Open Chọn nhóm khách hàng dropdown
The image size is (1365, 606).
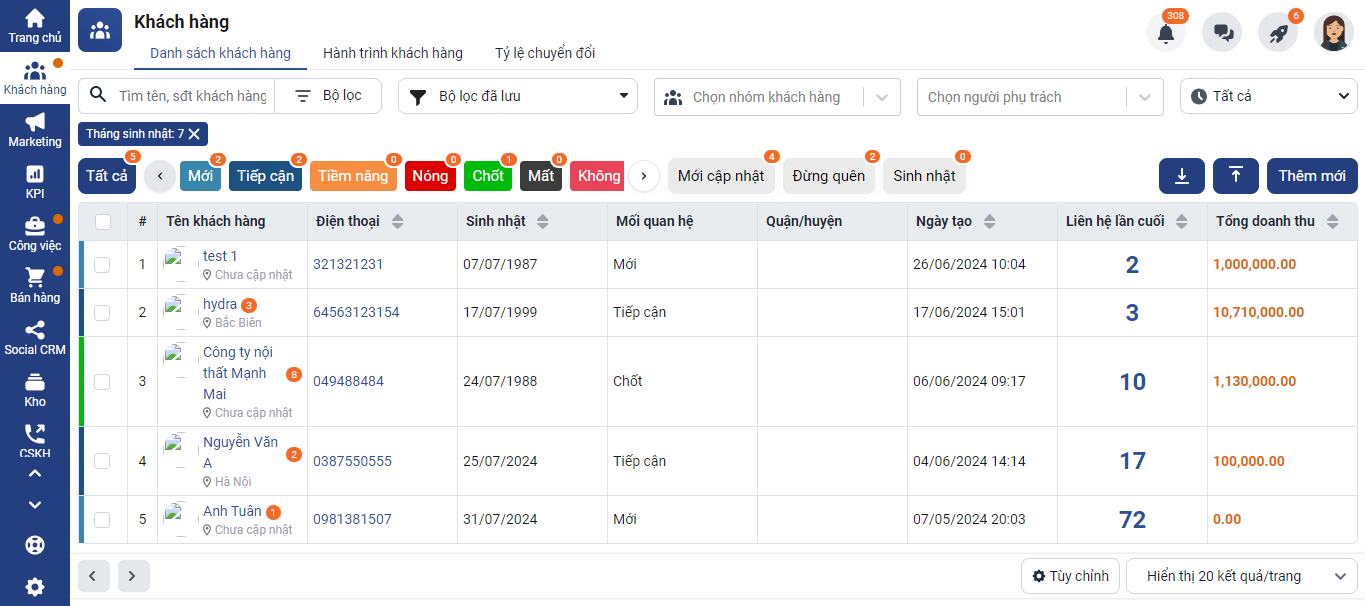[x=776, y=97]
